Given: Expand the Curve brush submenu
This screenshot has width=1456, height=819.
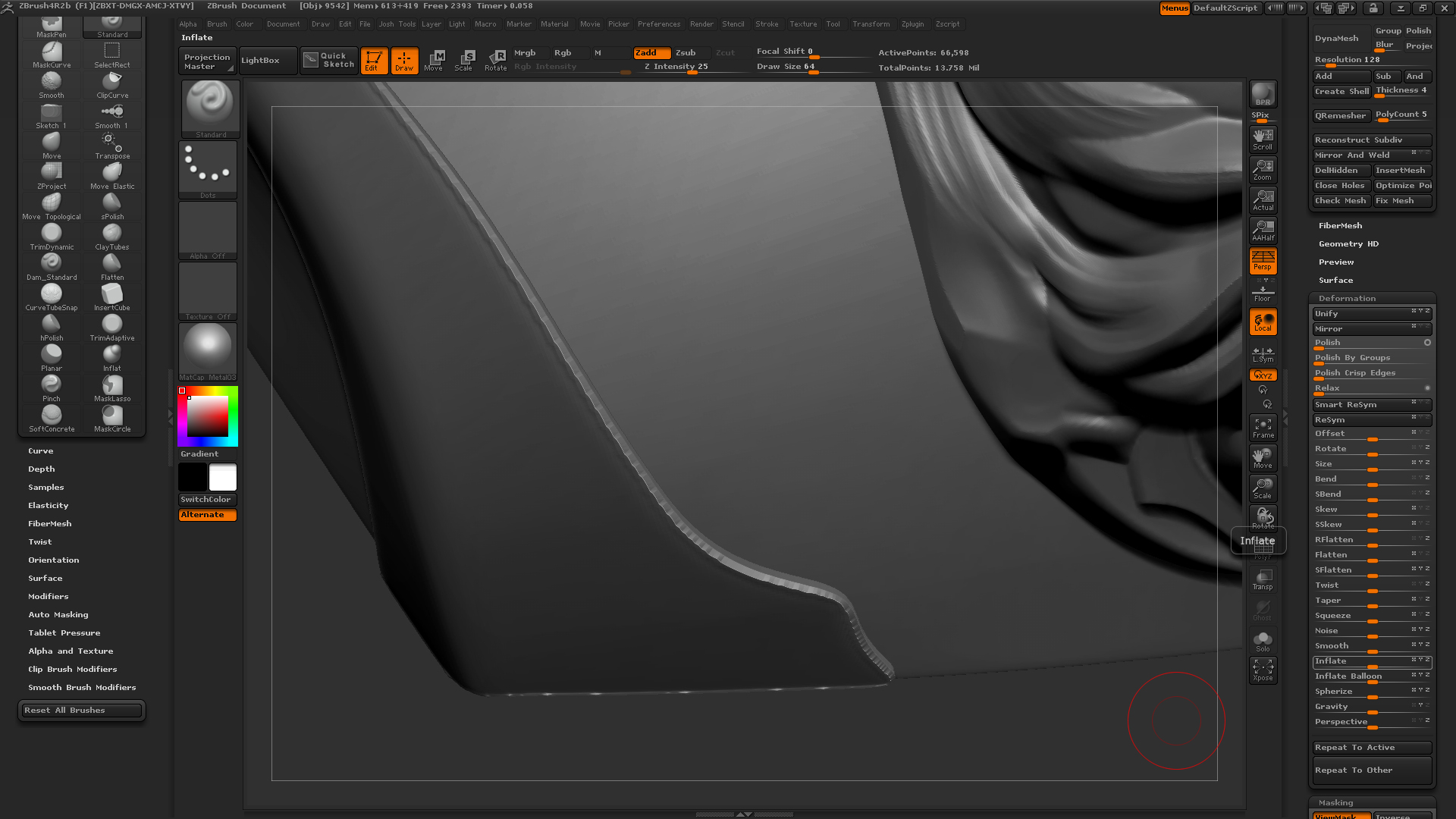Looking at the screenshot, I should (x=41, y=451).
